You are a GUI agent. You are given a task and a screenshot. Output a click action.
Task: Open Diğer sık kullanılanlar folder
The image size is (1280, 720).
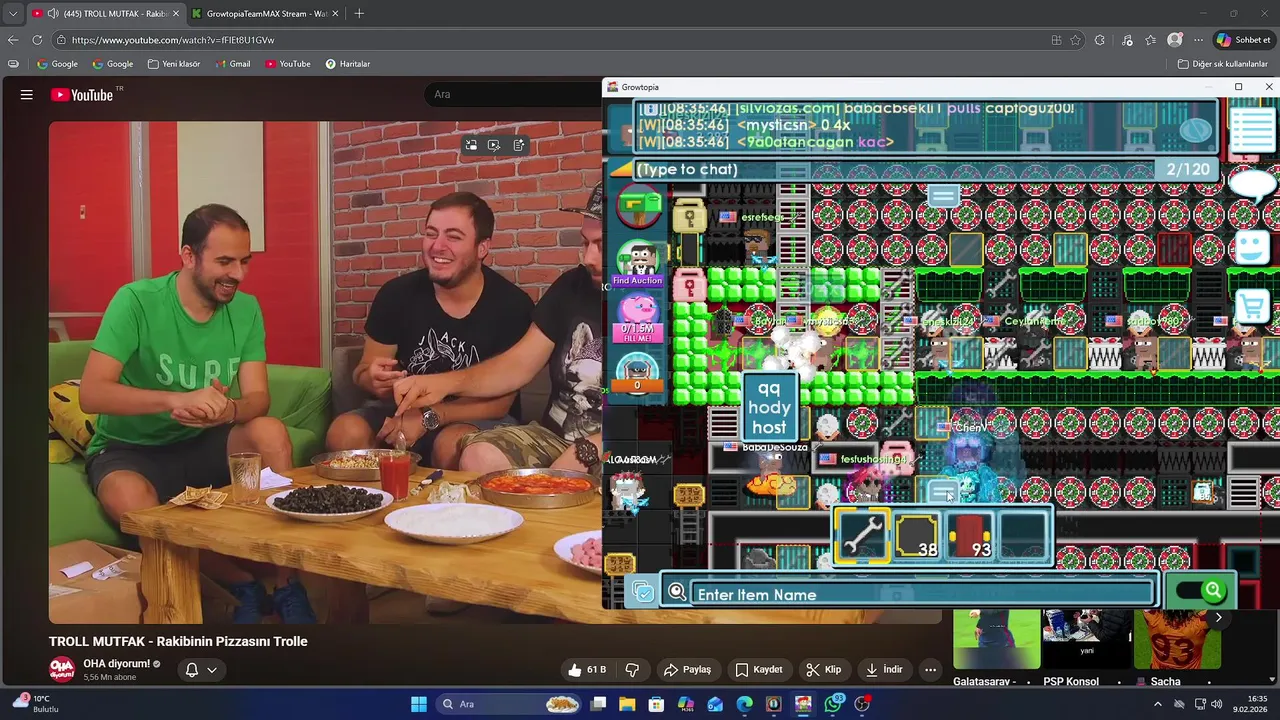tap(1223, 64)
